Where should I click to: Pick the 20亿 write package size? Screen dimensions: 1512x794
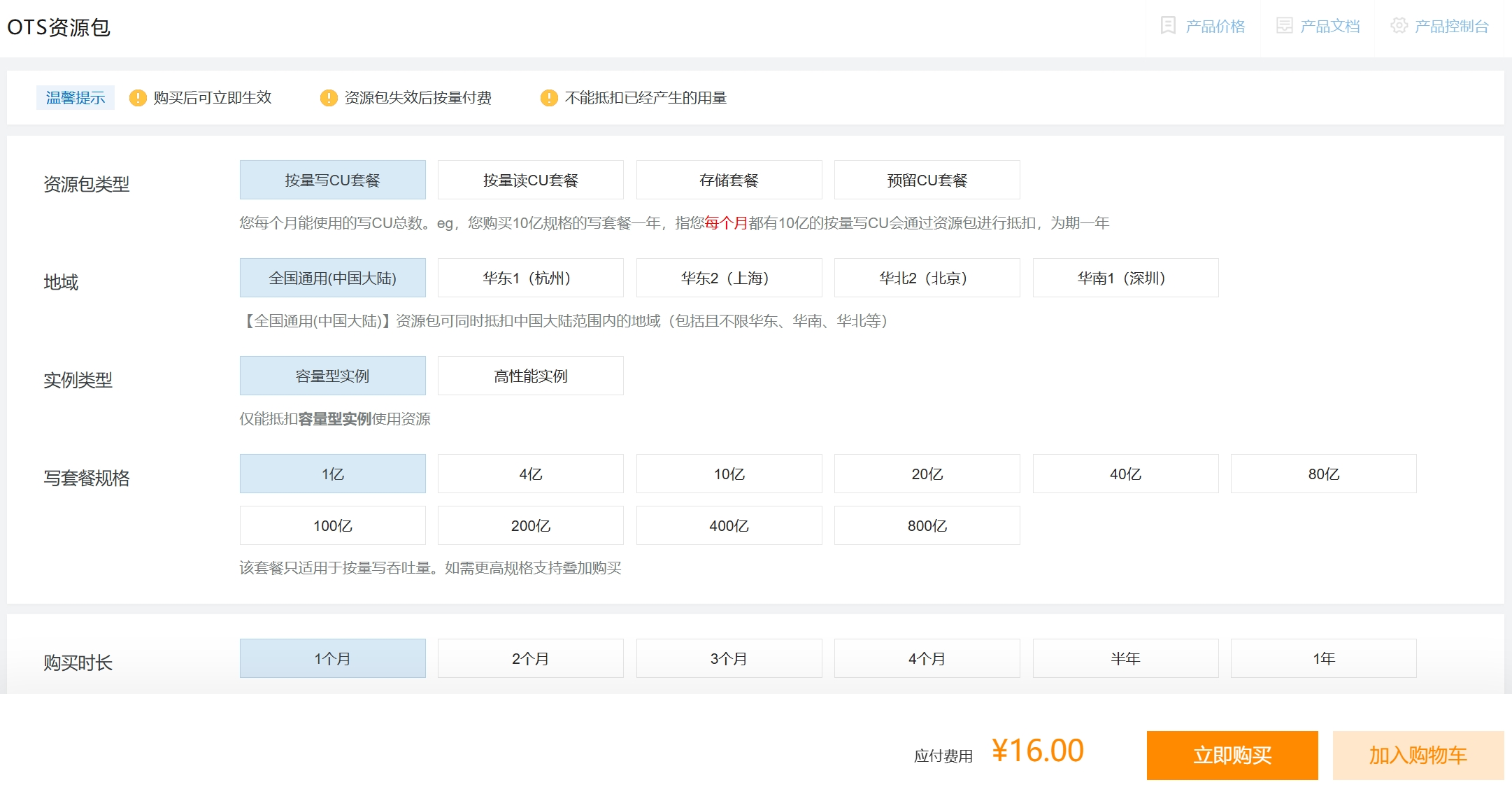(x=927, y=474)
